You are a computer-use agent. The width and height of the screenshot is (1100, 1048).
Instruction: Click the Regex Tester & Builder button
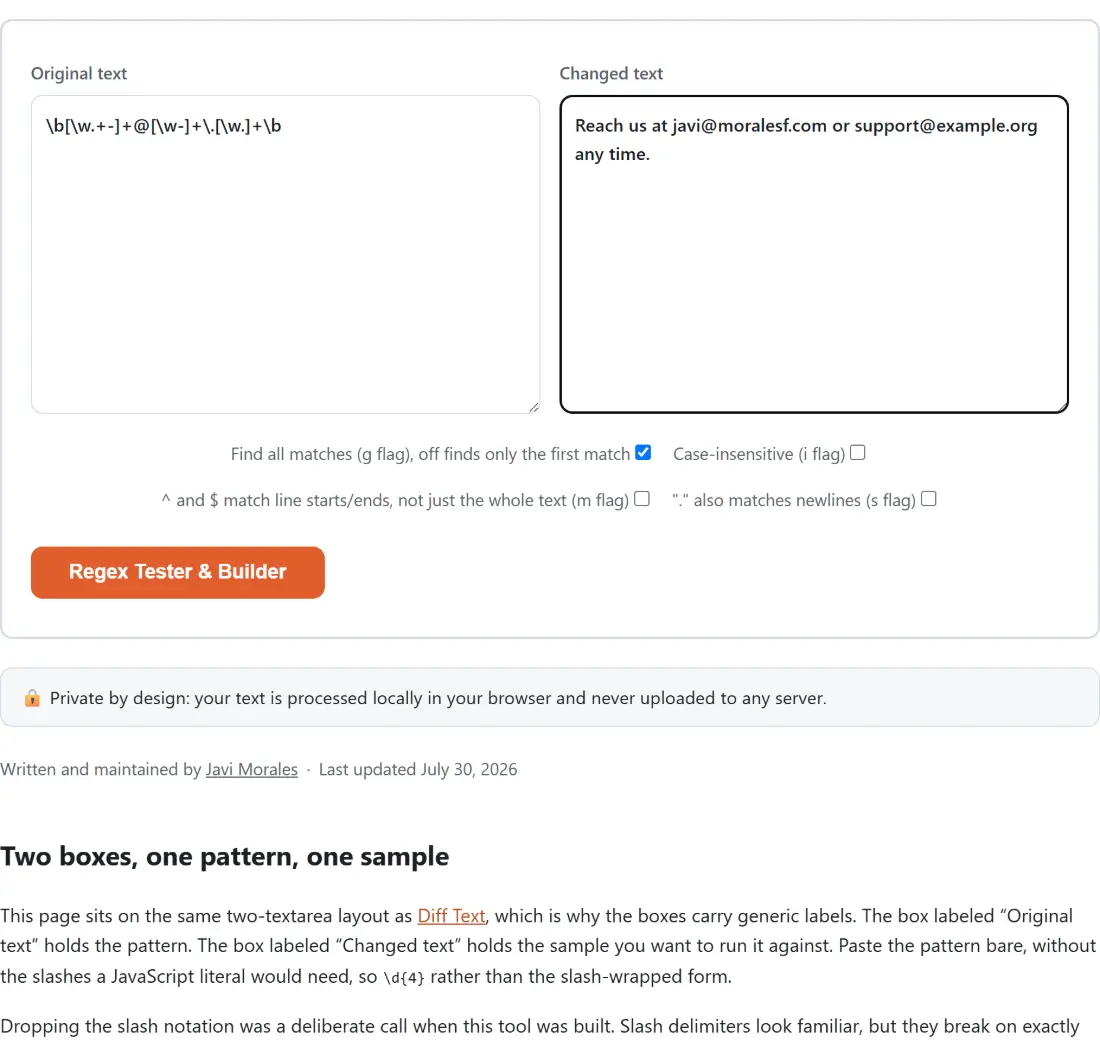[177, 572]
